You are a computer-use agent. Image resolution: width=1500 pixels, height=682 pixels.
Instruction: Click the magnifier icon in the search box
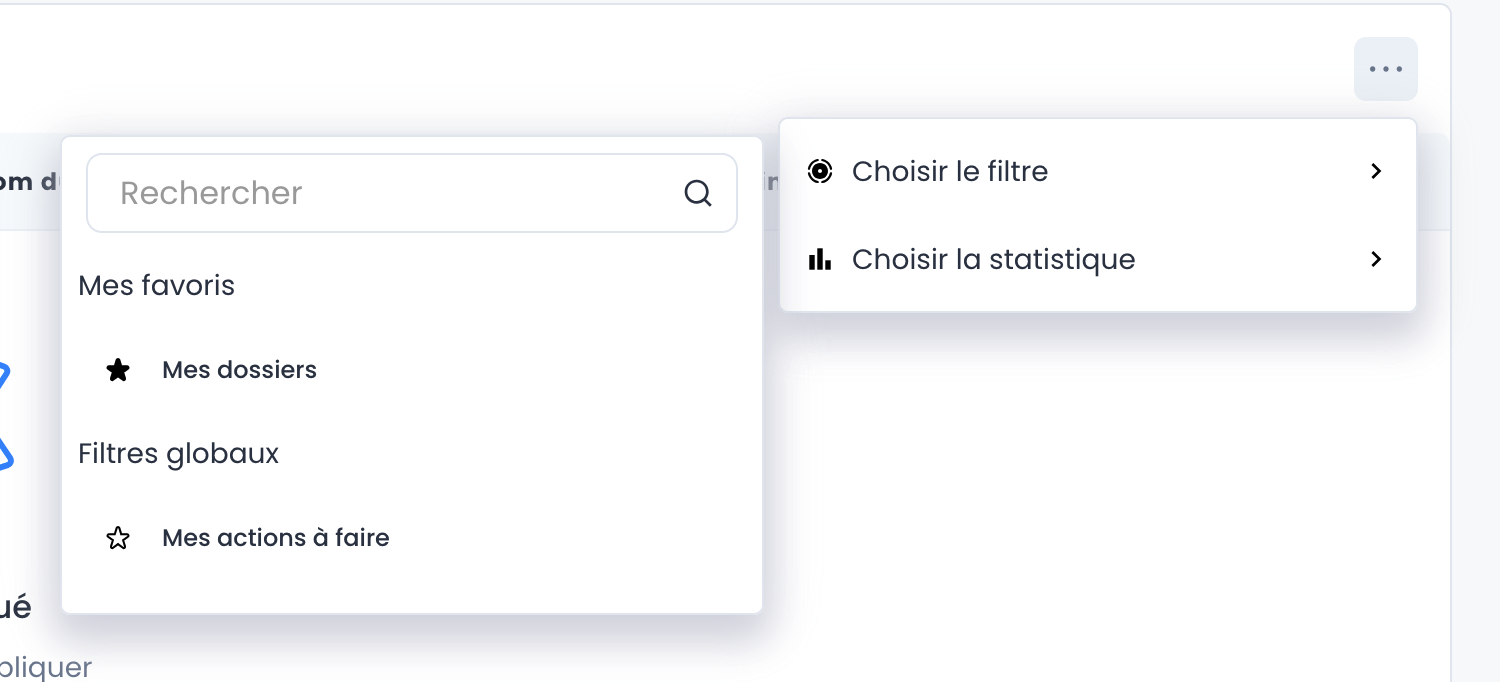pos(698,193)
